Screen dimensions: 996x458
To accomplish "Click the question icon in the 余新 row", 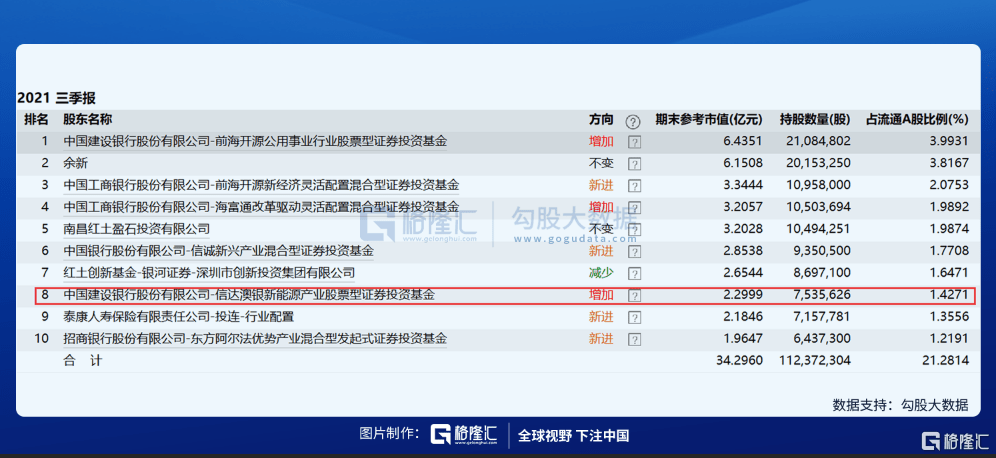I will point(634,164).
